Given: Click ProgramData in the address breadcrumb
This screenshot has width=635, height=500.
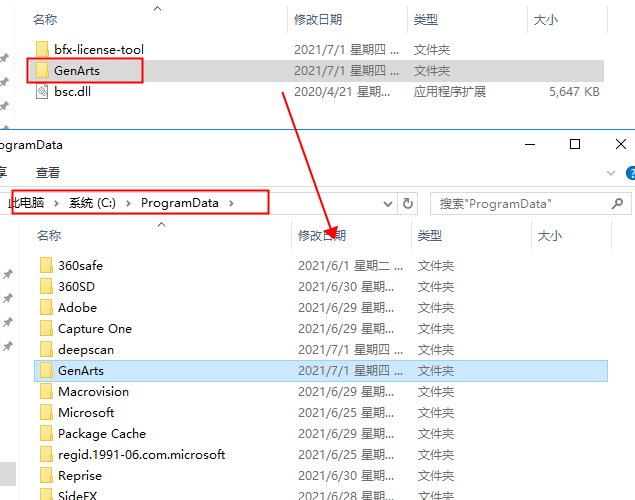Looking at the screenshot, I should pyautogui.click(x=180, y=203).
